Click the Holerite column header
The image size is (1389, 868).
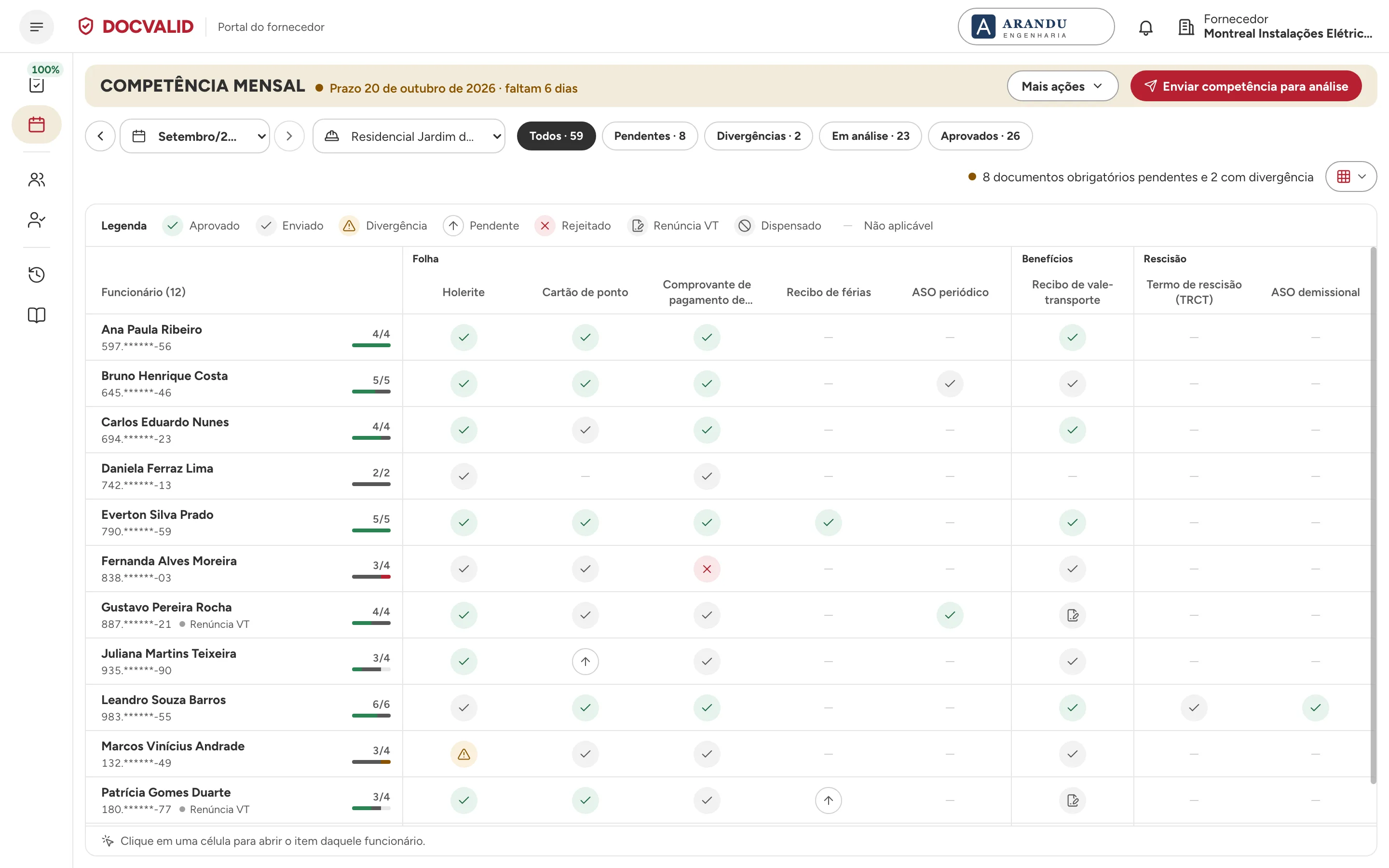(464, 292)
